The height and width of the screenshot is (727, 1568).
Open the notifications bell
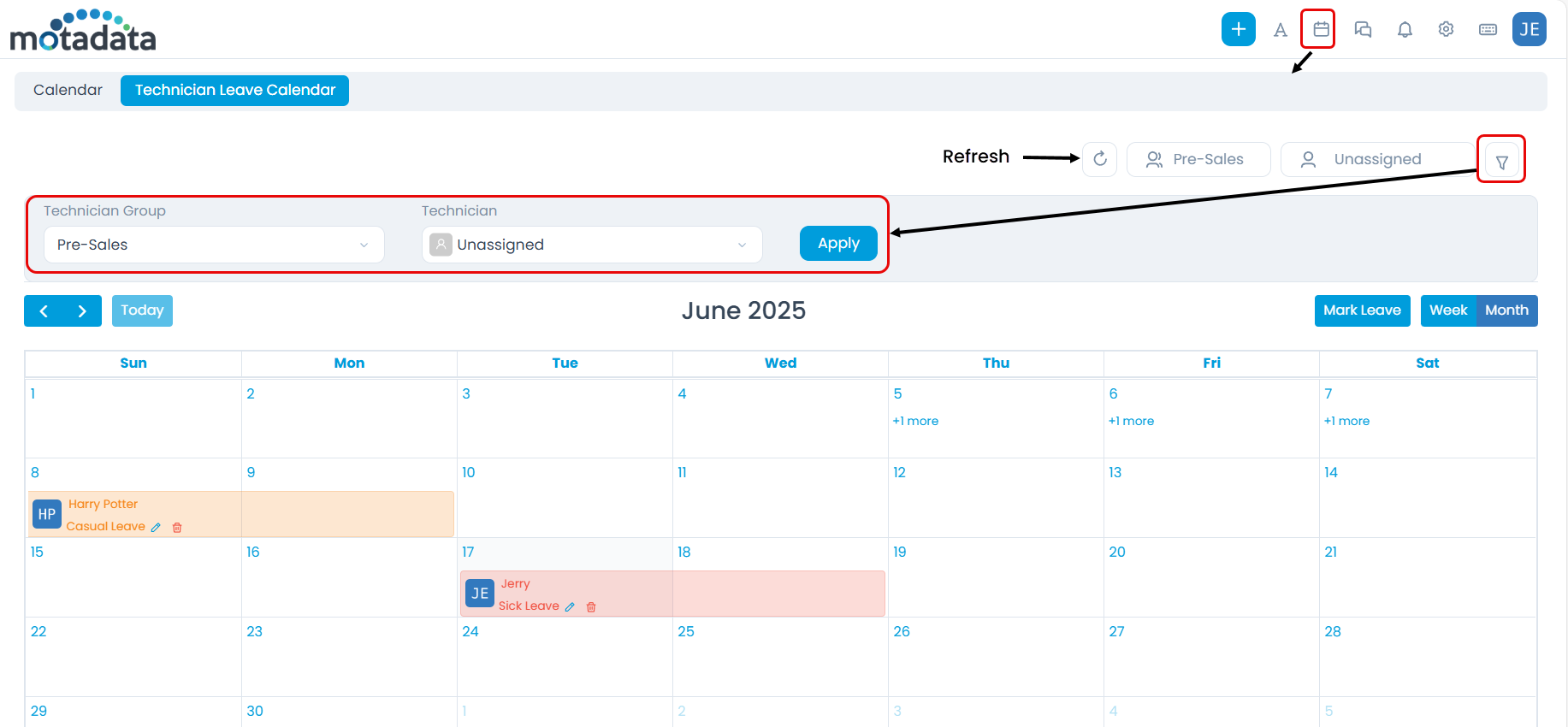1405,29
